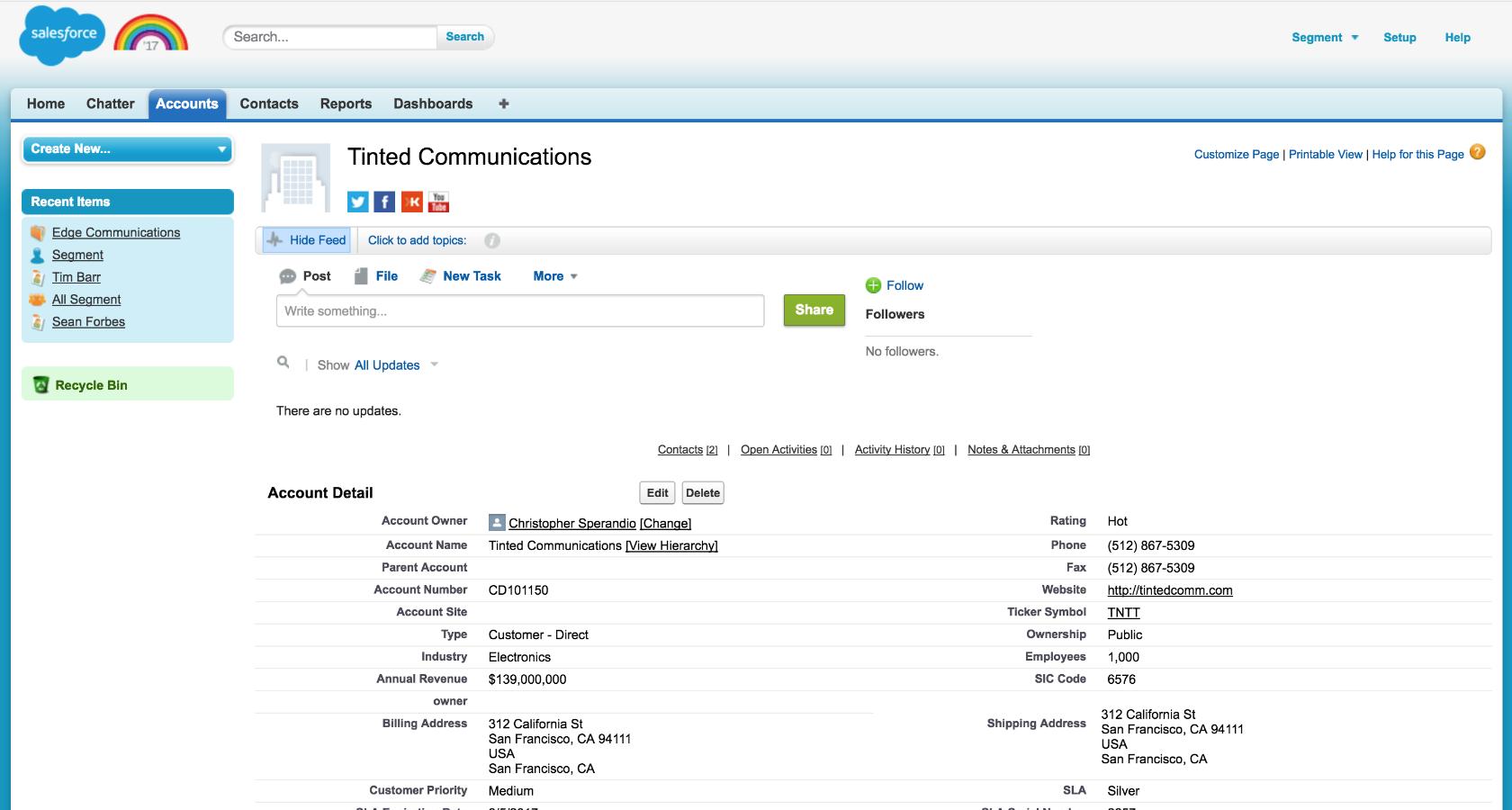Open the Show All Updates filter dropdown
1512x810 pixels.
coord(395,364)
